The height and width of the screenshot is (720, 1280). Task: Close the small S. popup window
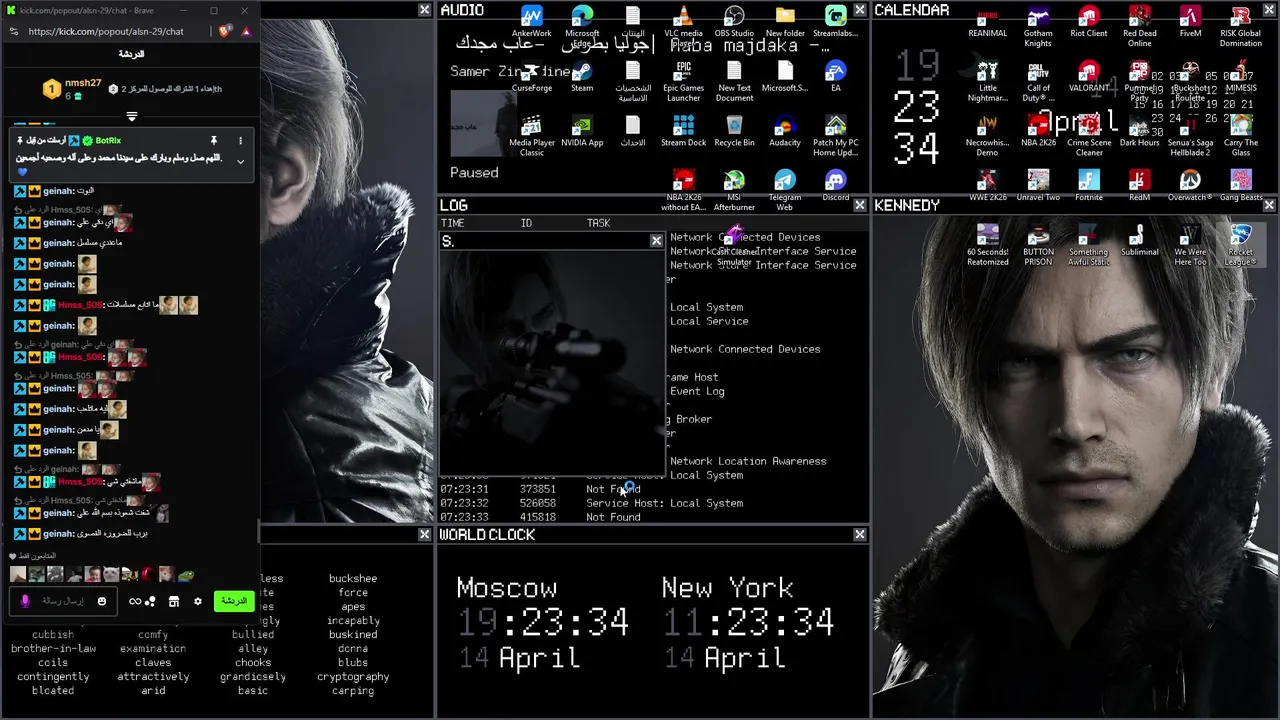click(656, 241)
